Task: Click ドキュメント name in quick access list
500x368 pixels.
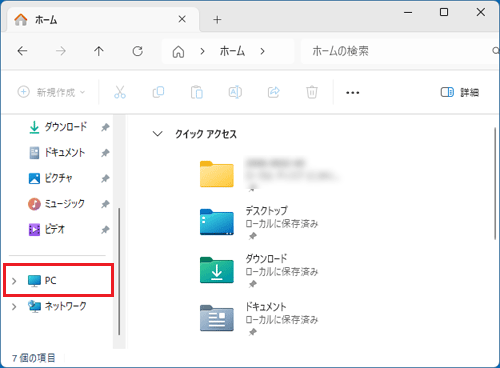Action: click(x=266, y=306)
